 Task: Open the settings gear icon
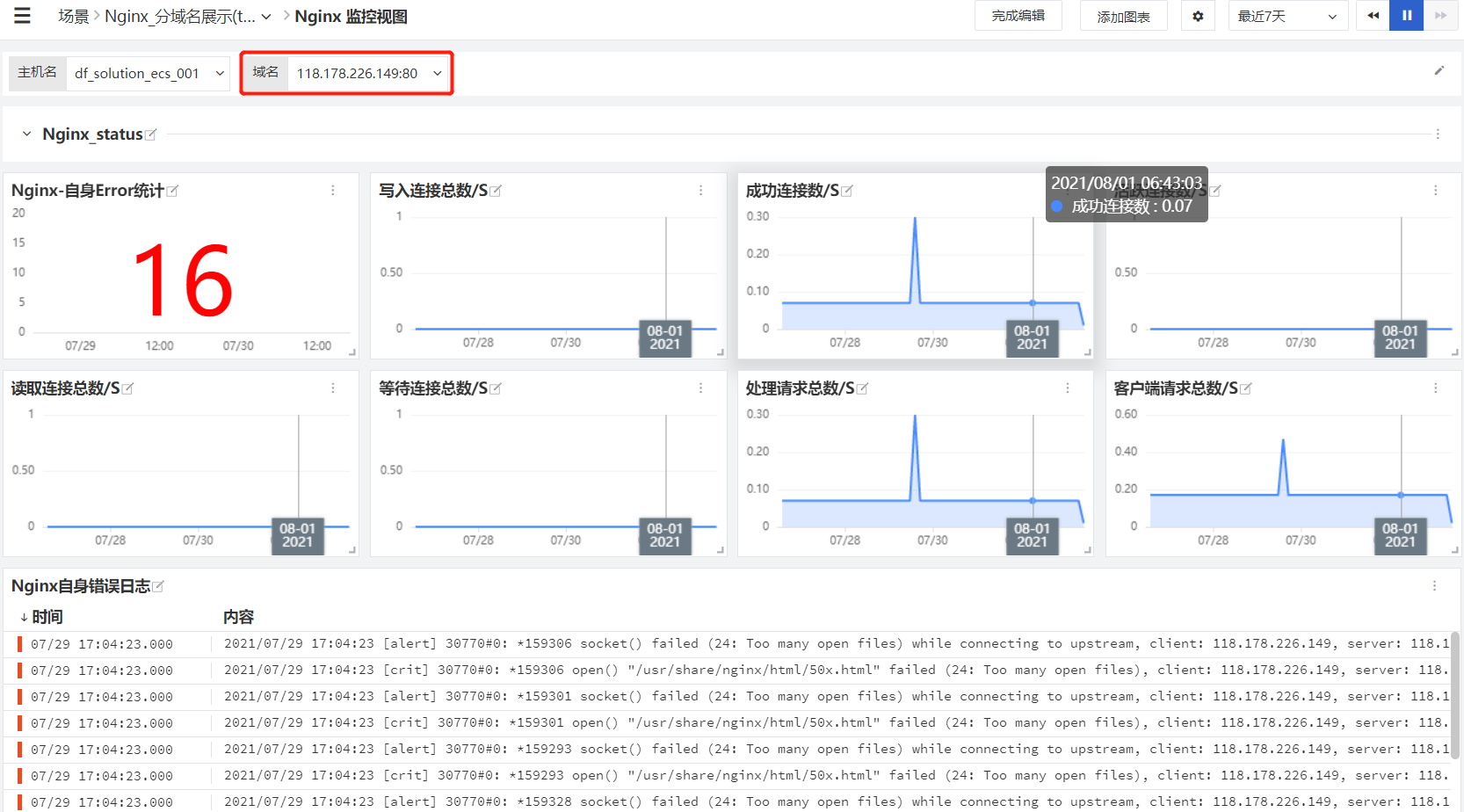click(x=1198, y=16)
